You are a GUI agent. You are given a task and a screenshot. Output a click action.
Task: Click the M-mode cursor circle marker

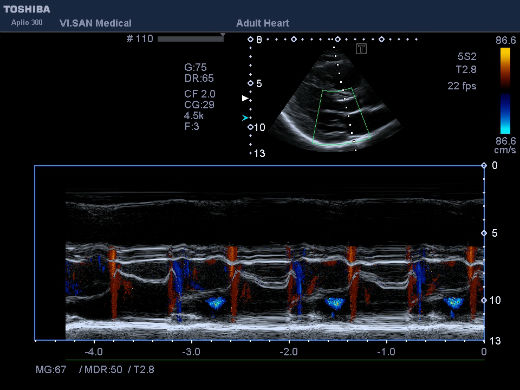pyautogui.click(x=354, y=141)
